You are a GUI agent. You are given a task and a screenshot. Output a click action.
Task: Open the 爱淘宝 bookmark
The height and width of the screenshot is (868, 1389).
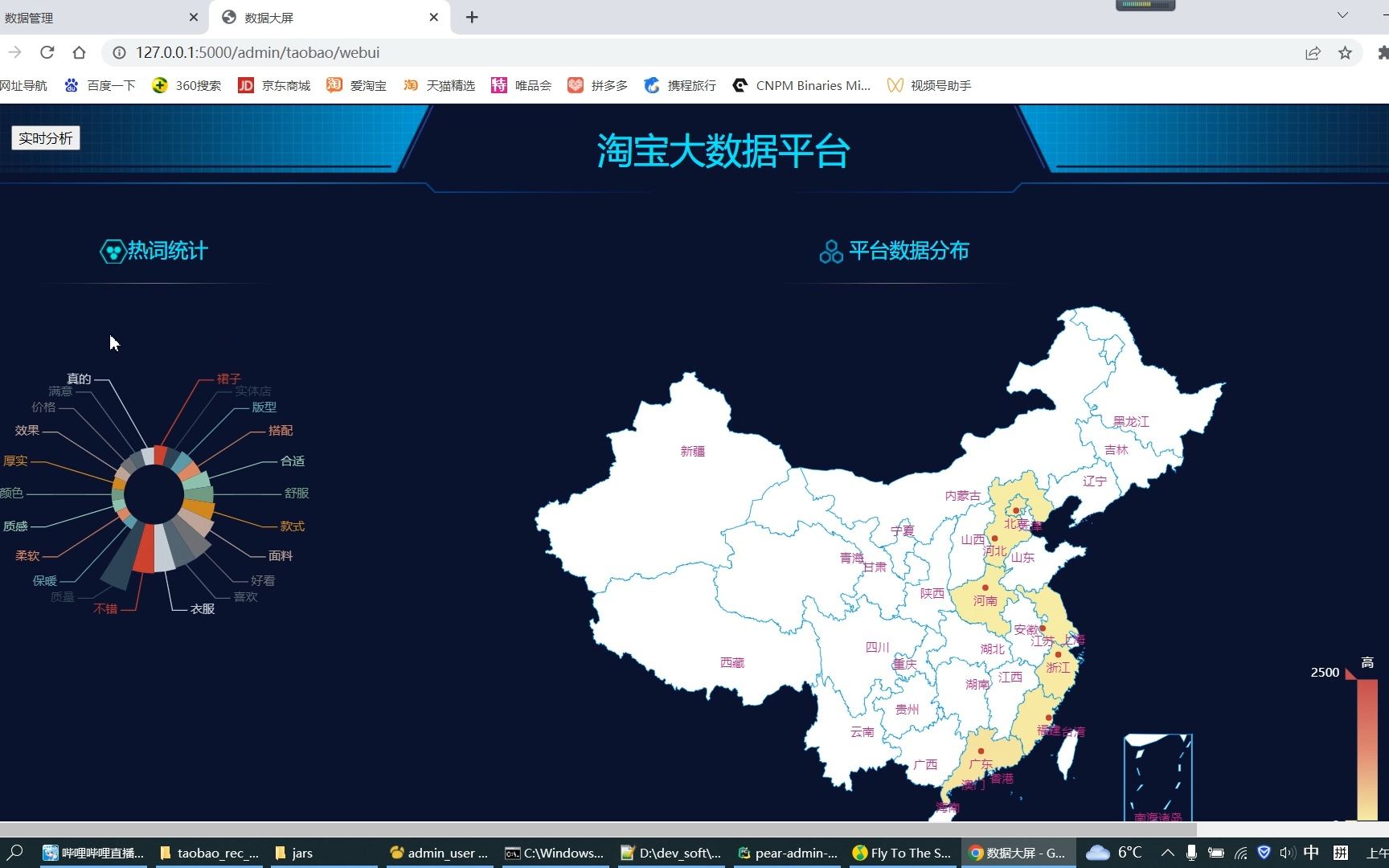point(357,85)
